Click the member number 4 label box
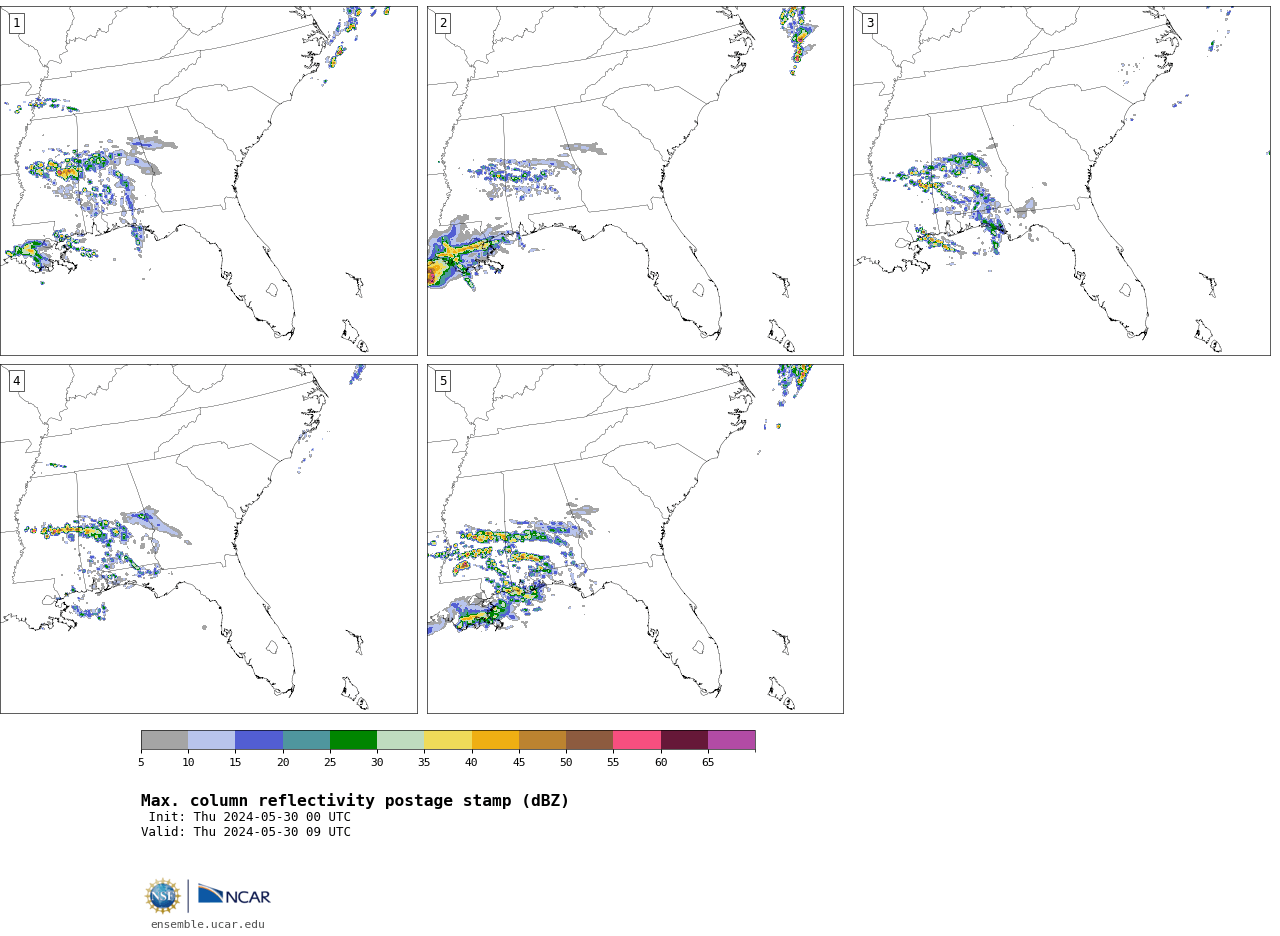 16,381
